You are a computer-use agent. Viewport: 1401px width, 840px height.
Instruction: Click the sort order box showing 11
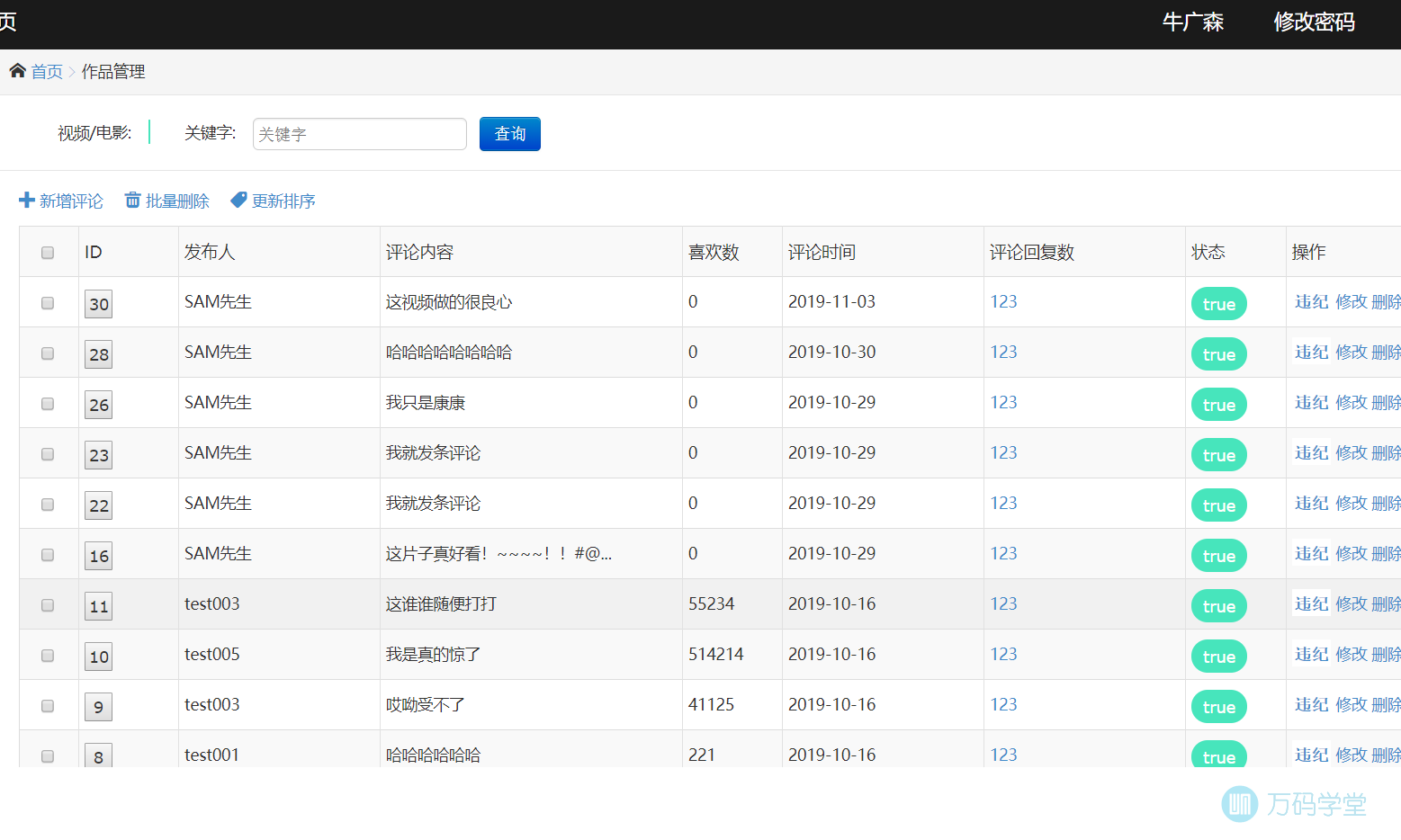(99, 606)
